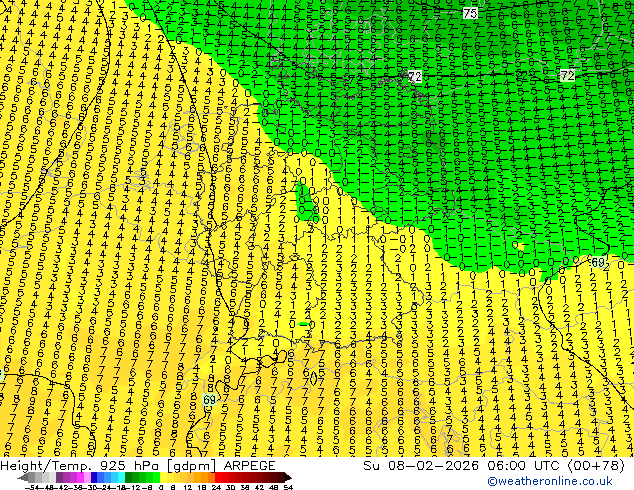This screenshot has width=634, height=490.
Task: Click the Su 08-02-2026 06:00 UTC timestamp
Action: click(494, 466)
